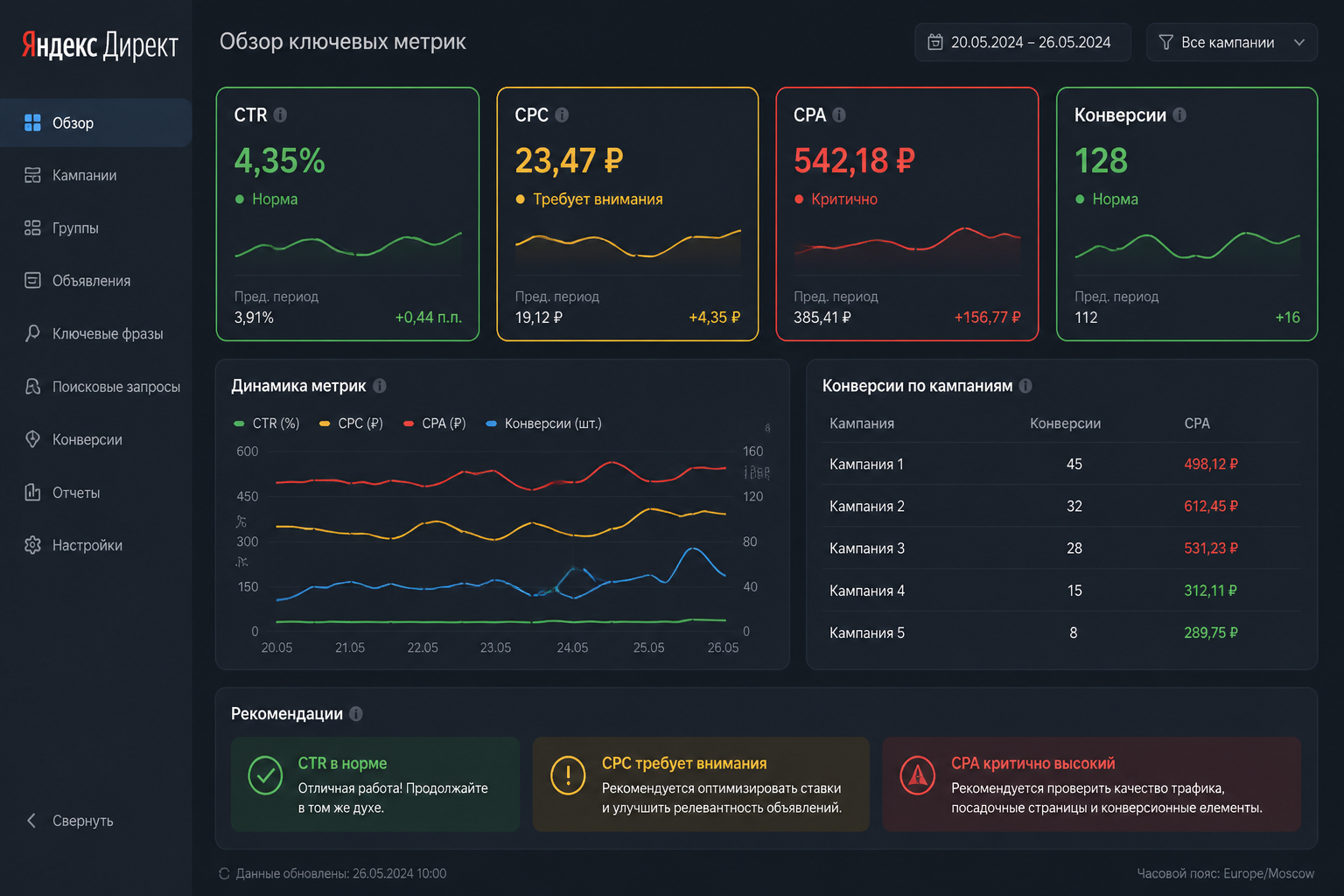Click the Свернуть left arrow icon
This screenshot has width=1344, height=896.
tap(31, 820)
